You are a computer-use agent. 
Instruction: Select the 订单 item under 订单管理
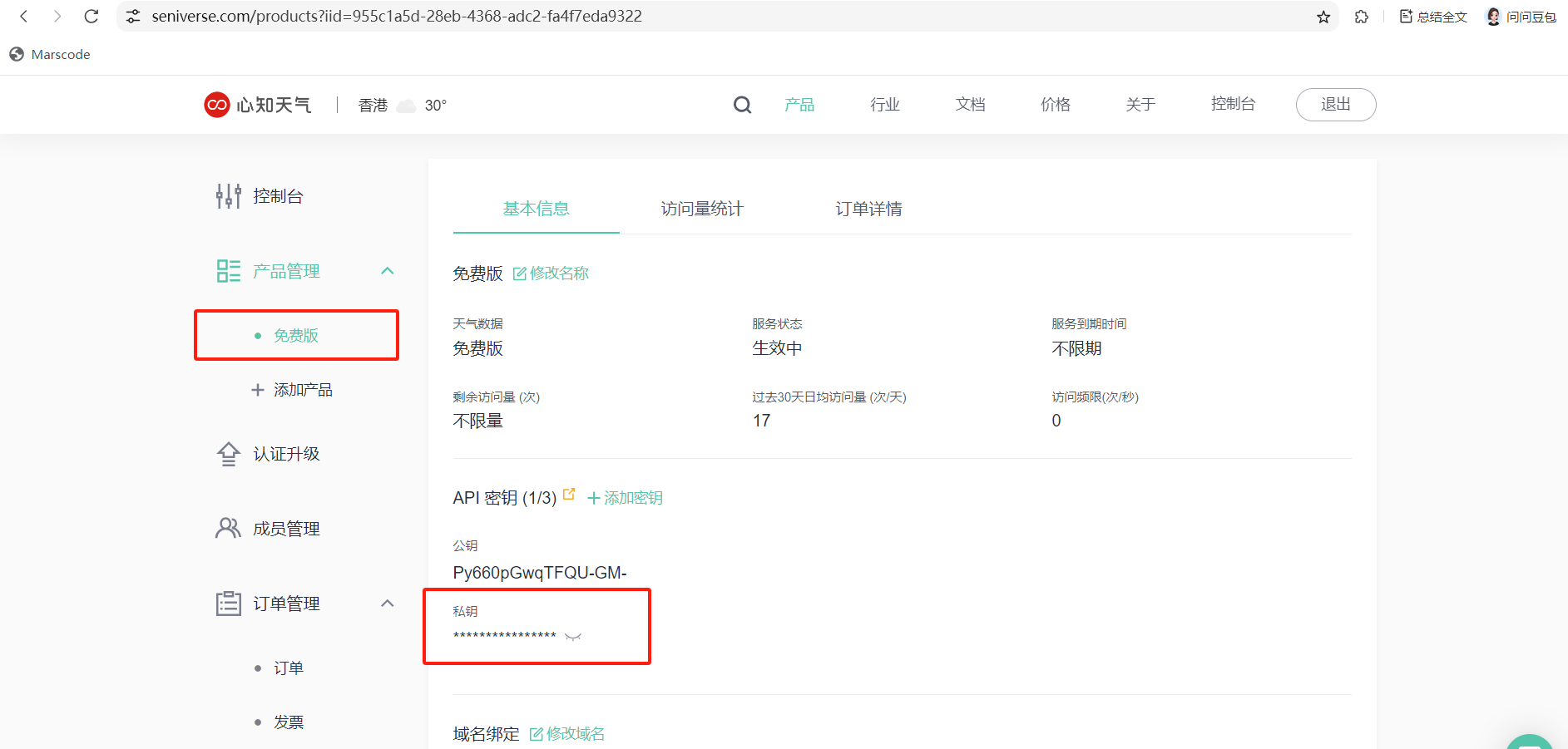tap(287, 667)
